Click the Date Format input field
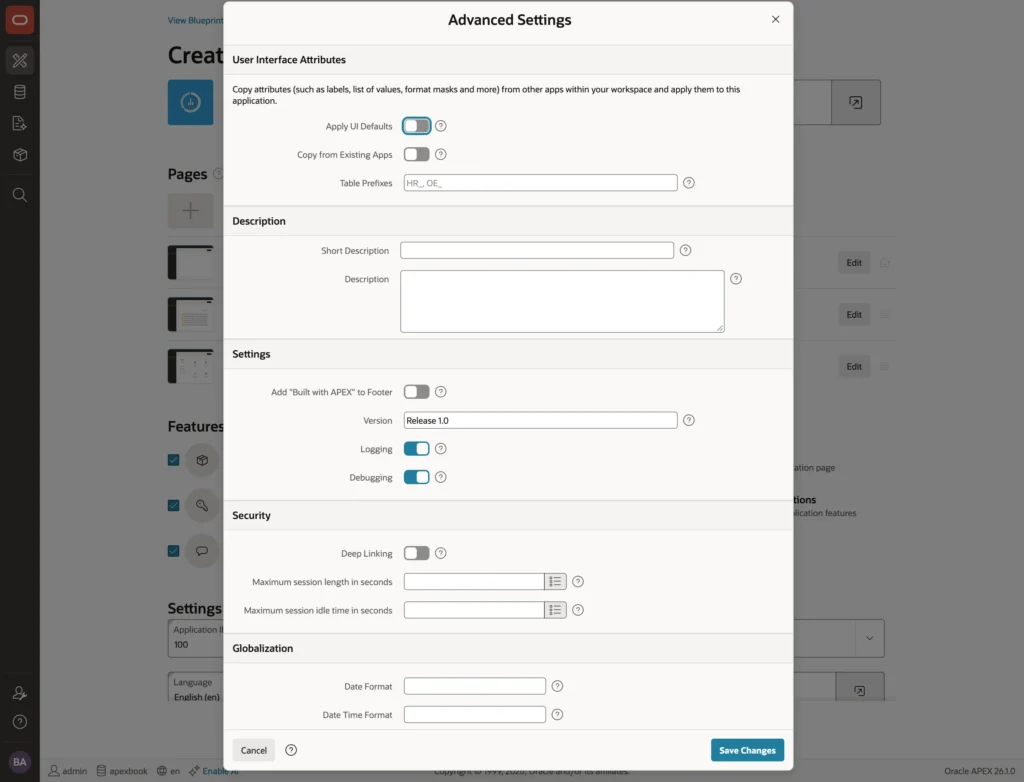The width and height of the screenshot is (1024, 782). [475, 686]
